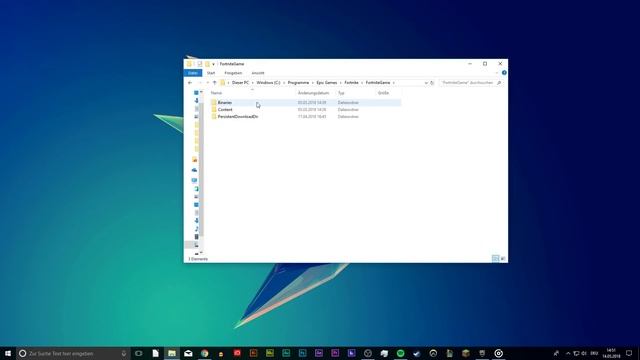Select OneDrive cloud icon in navigation pane
The width and height of the screenshot is (640, 360).
click(x=195, y=170)
